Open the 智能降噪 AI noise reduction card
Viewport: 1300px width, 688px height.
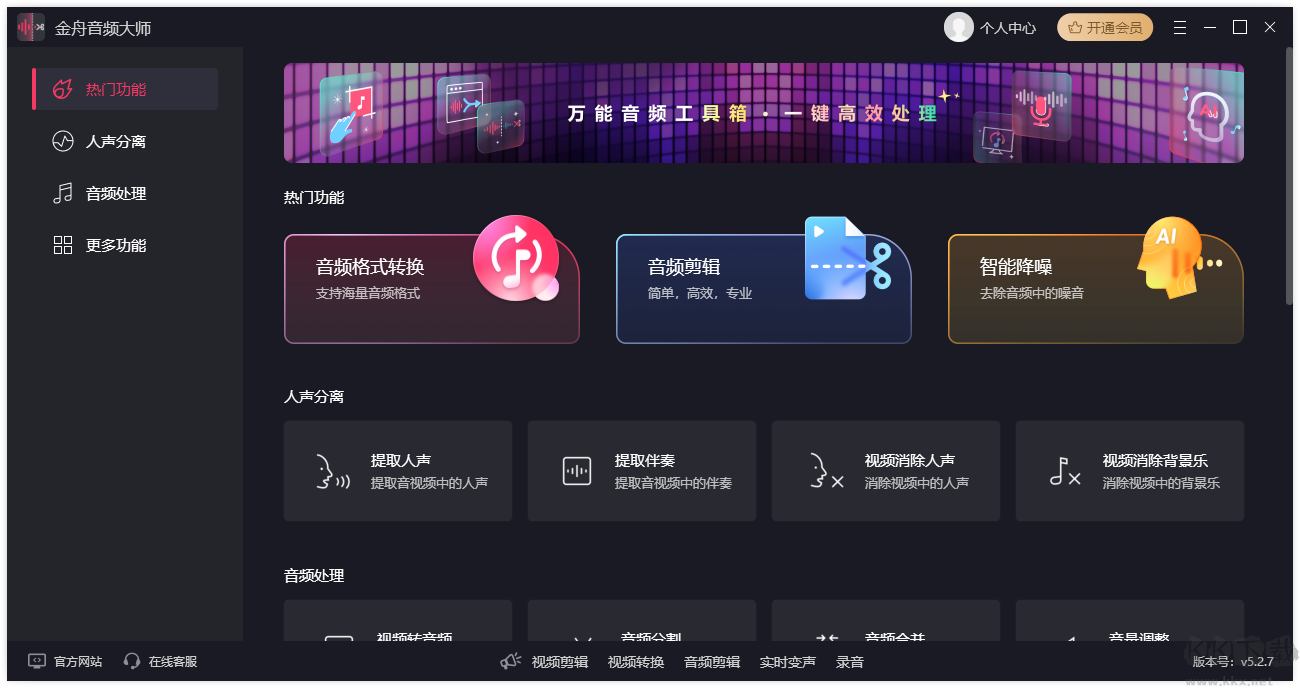click(1095, 289)
